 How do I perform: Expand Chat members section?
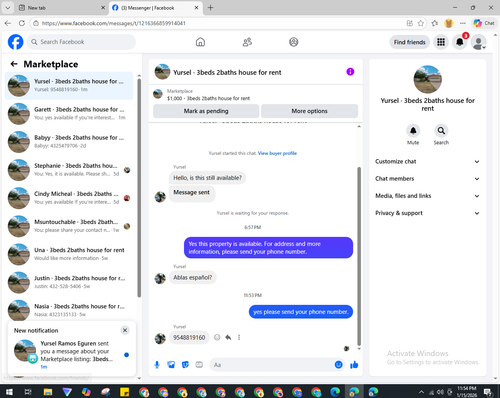428,179
